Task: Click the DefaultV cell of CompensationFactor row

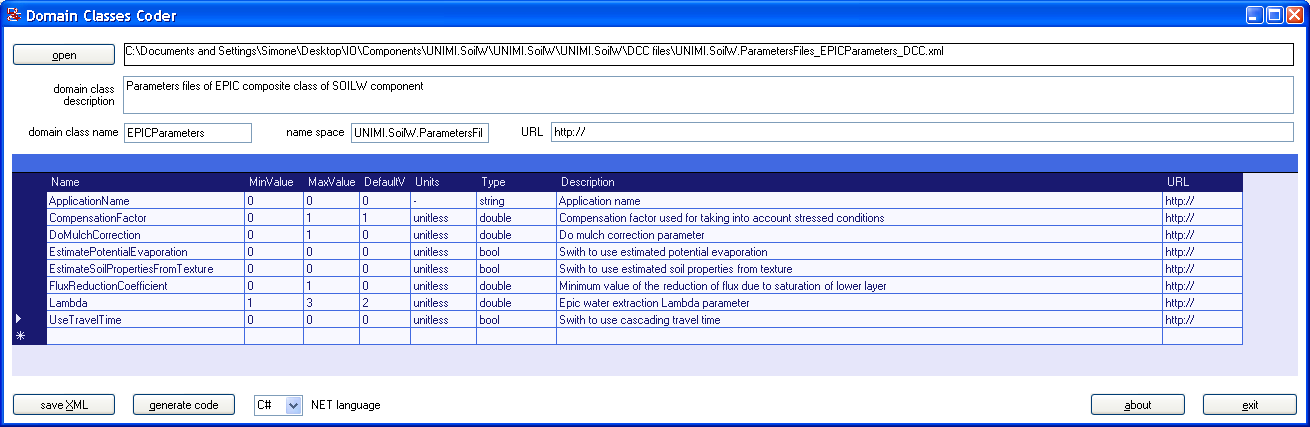Action: (385, 218)
